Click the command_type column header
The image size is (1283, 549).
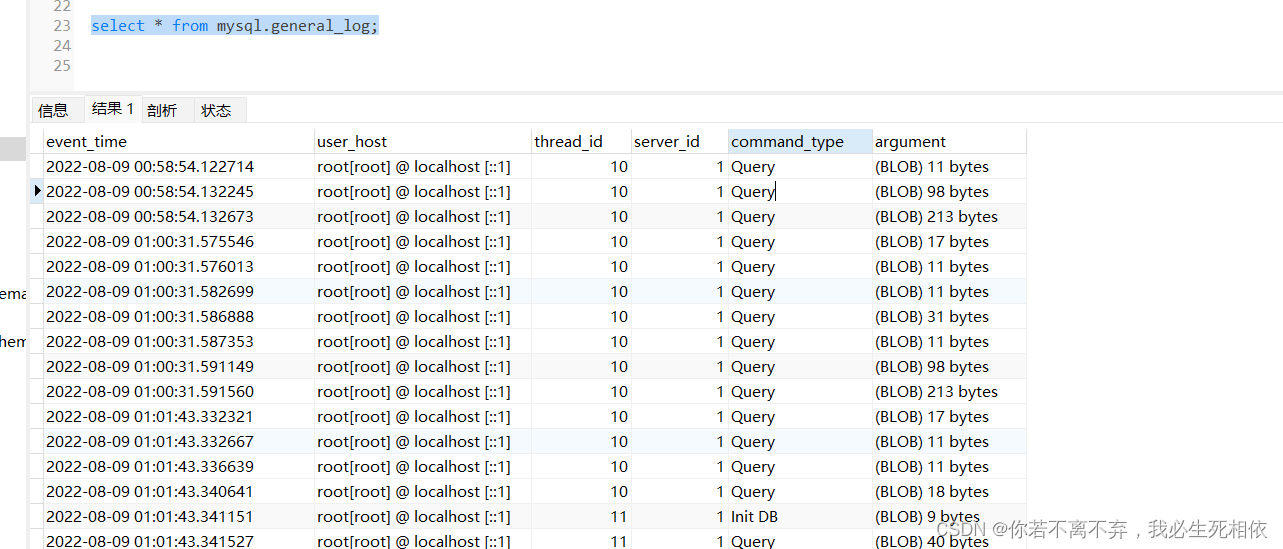click(800, 141)
